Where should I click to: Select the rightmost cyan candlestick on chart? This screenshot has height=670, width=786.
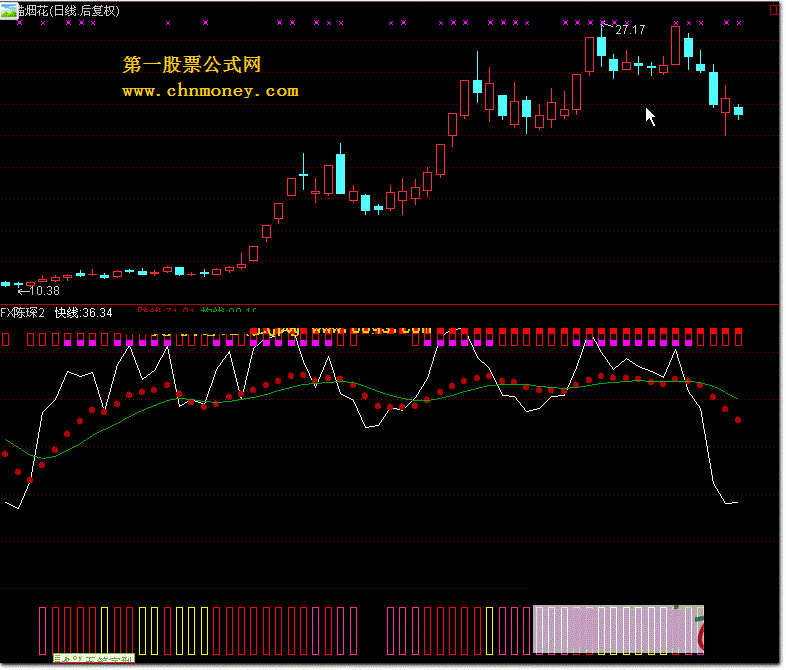(x=738, y=111)
